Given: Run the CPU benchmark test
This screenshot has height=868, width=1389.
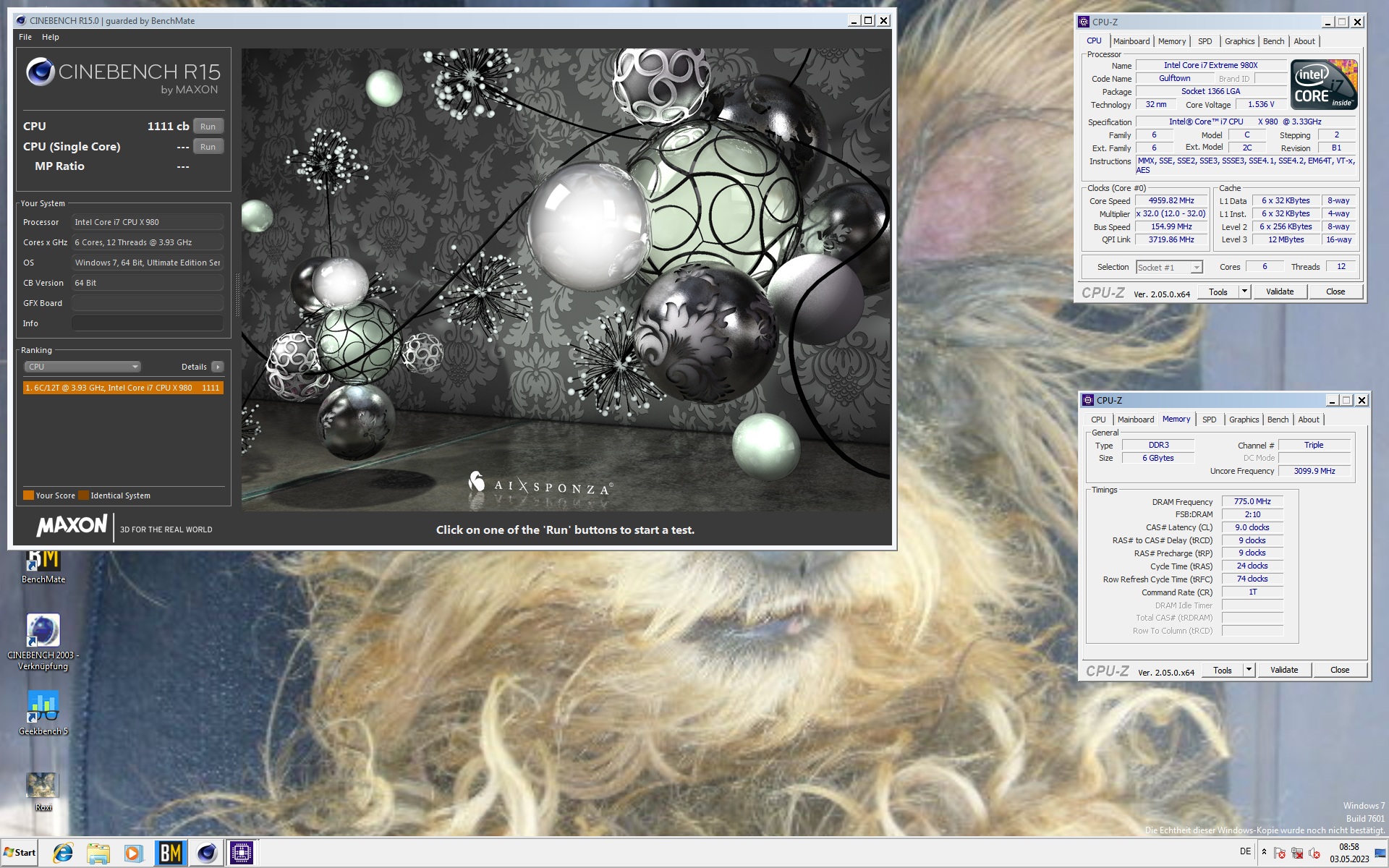Looking at the screenshot, I should tap(208, 127).
